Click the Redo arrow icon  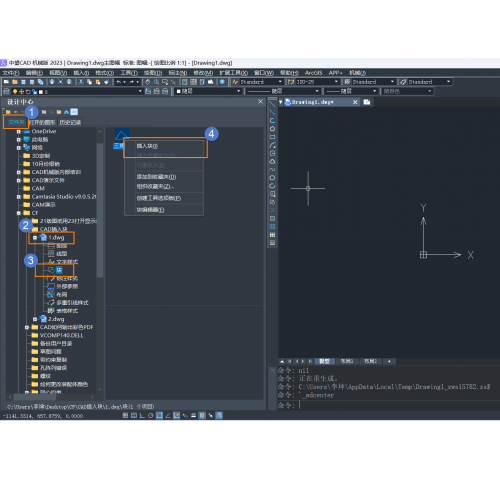[132, 82]
